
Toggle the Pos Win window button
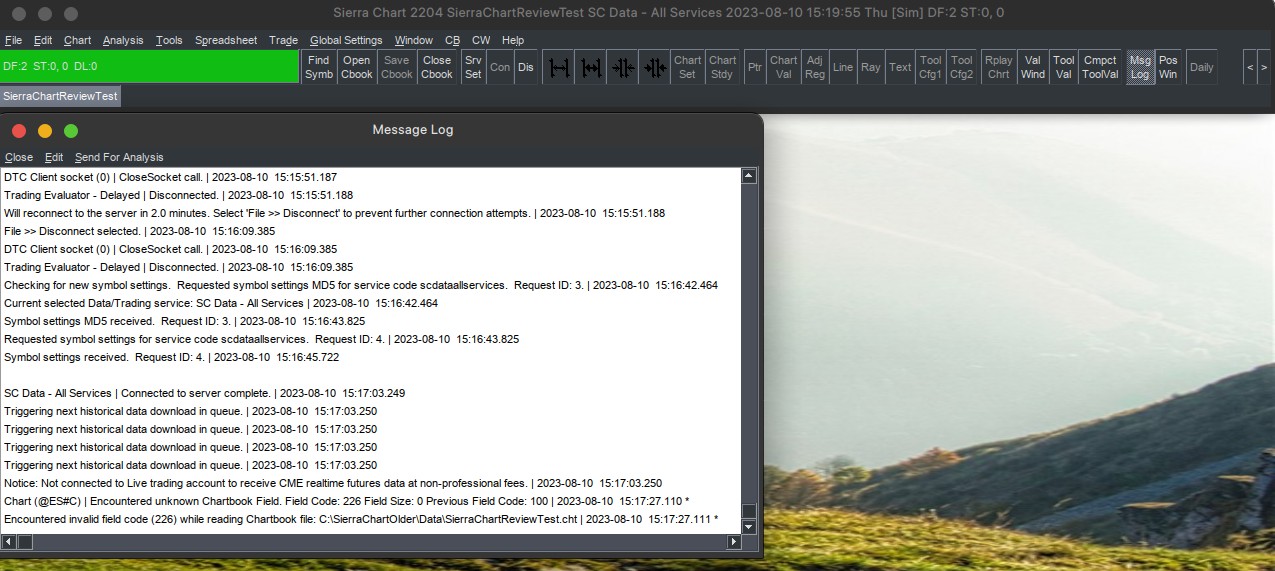coord(1168,67)
